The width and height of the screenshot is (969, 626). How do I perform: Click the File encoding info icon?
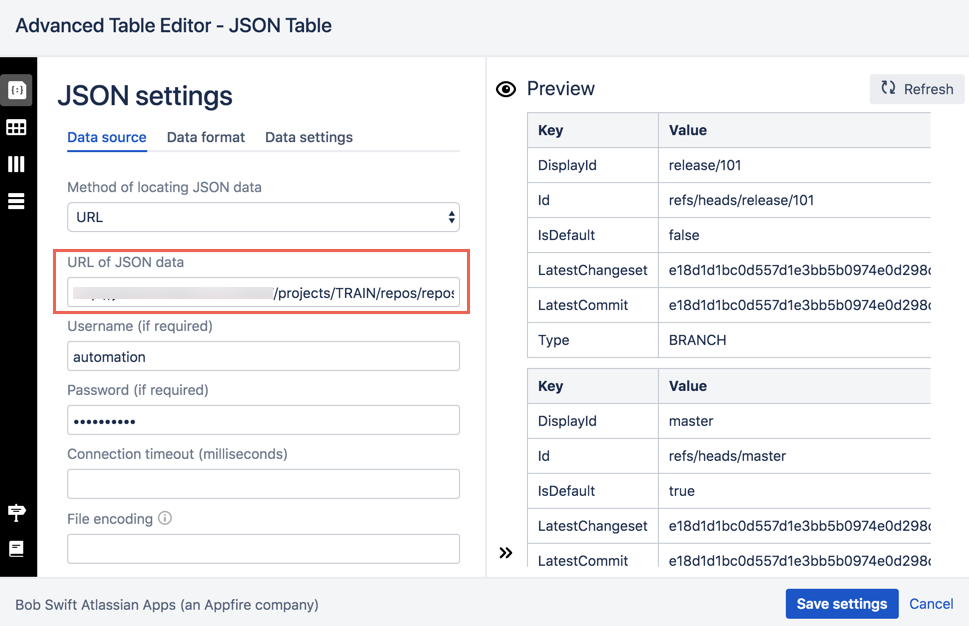pos(165,518)
